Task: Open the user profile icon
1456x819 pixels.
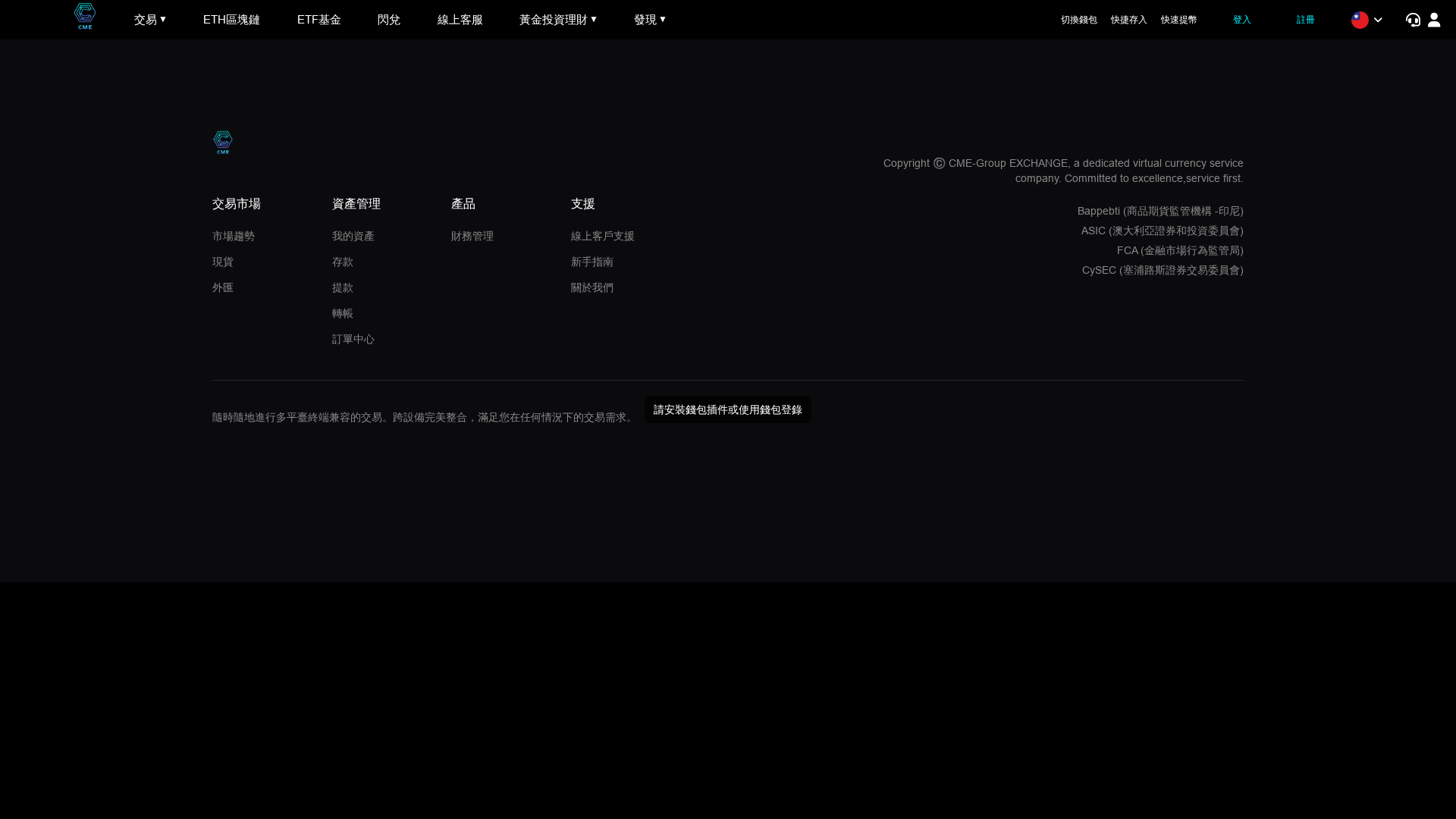Action: [x=1434, y=20]
